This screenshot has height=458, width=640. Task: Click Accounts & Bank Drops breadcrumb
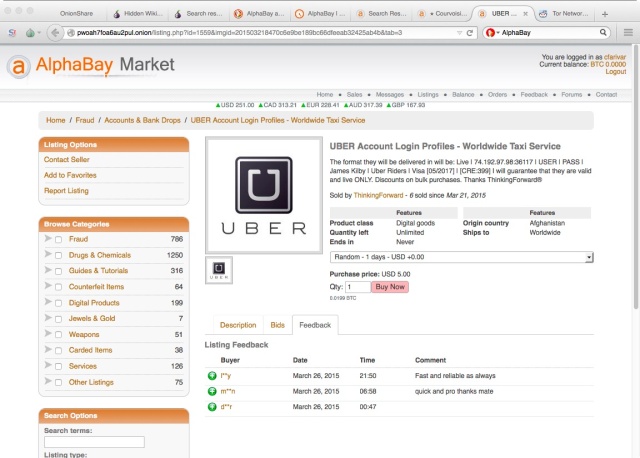(x=142, y=120)
